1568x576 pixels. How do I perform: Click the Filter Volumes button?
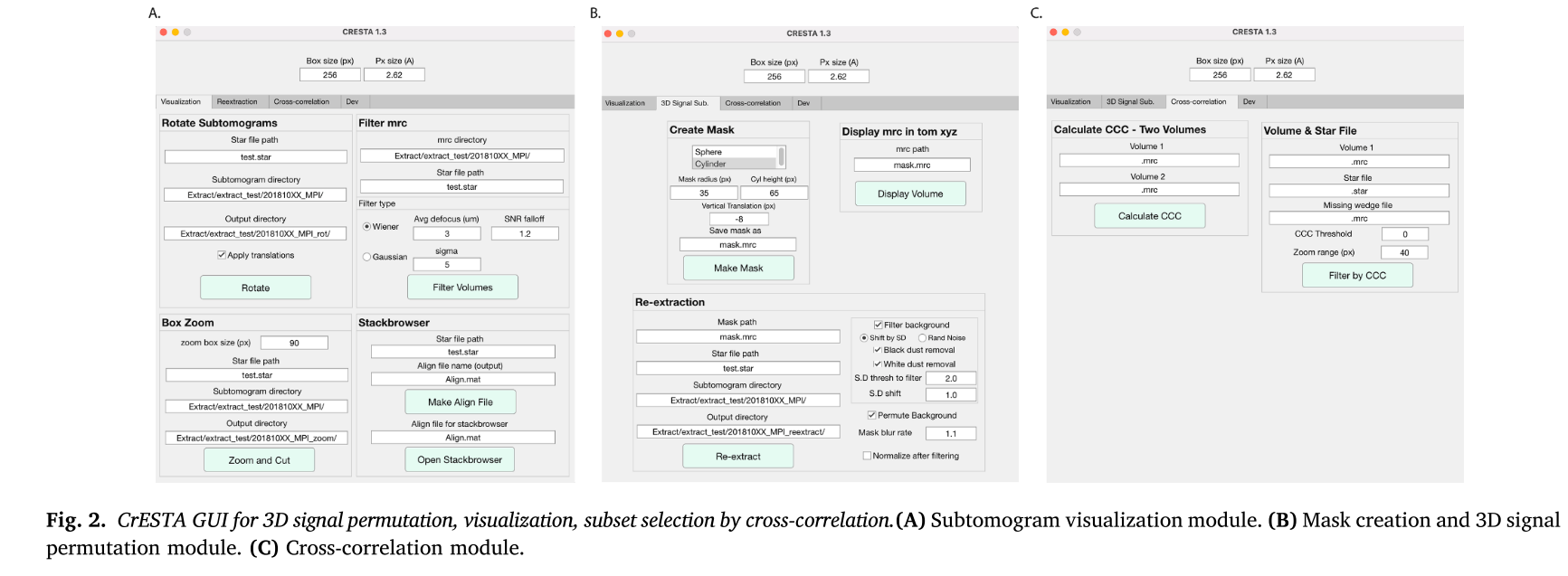tap(462, 287)
